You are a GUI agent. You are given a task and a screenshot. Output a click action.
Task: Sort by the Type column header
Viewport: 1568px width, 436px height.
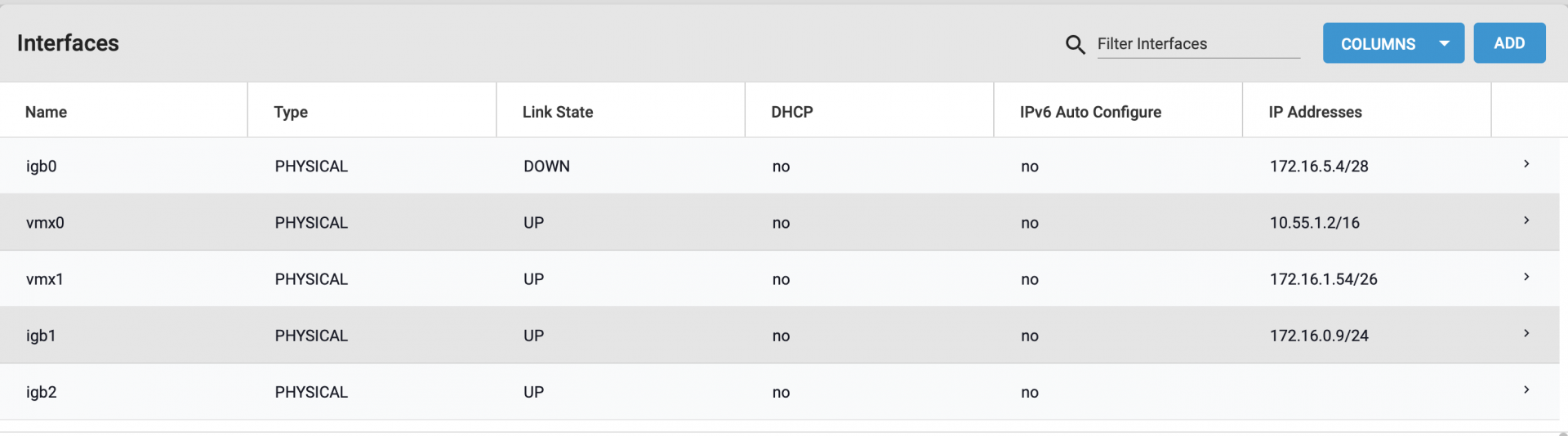(x=291, y=112)
